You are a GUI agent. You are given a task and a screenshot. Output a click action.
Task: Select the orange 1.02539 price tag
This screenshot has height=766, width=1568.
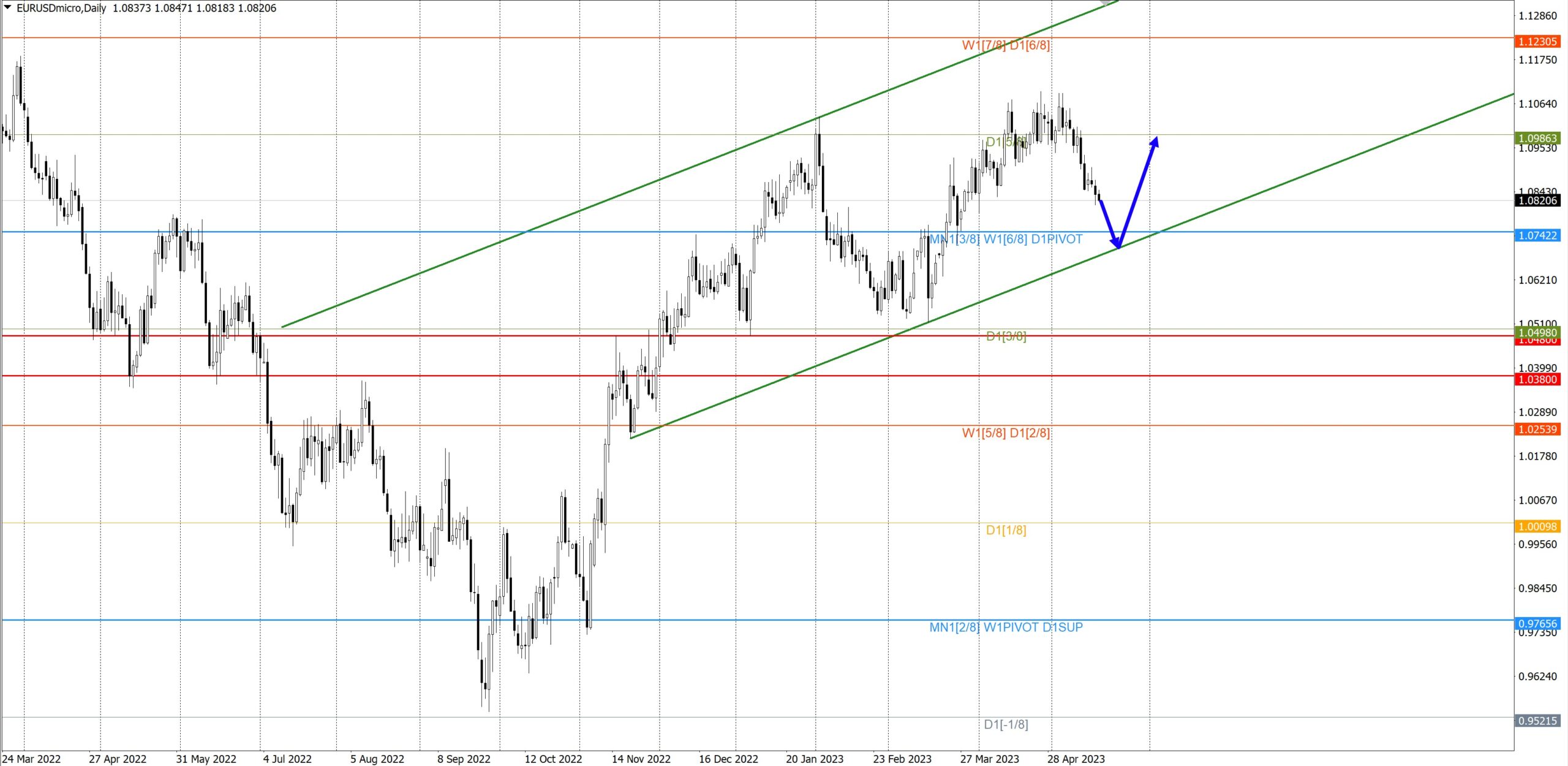[1537, 429]
